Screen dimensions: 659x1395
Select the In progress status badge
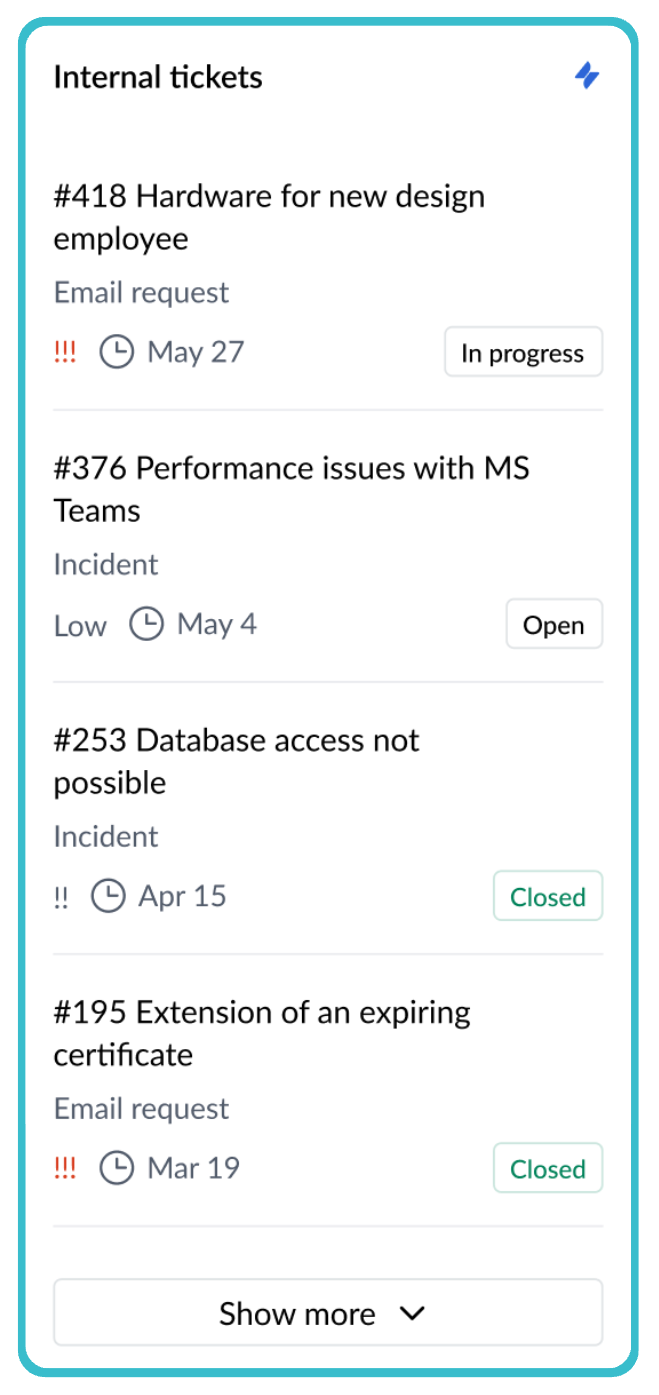coord(523,351)
